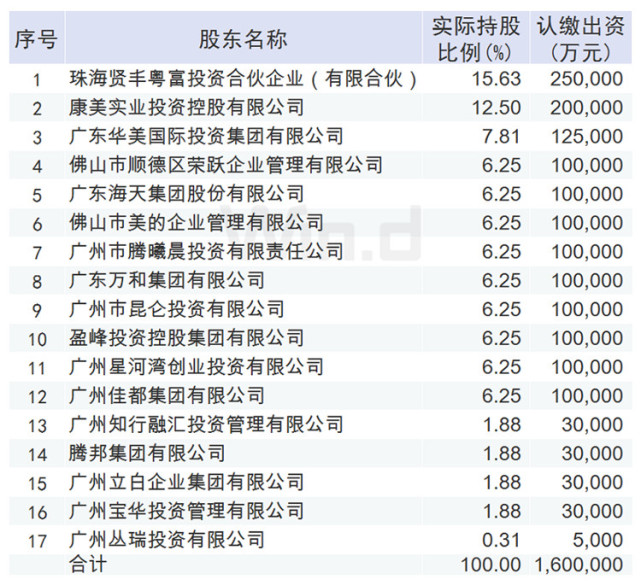The width and height of the screenshot is (641, 585).
Task: Click the 股东名称 column header
Action: pyautogui.click(x=243, y=39)
